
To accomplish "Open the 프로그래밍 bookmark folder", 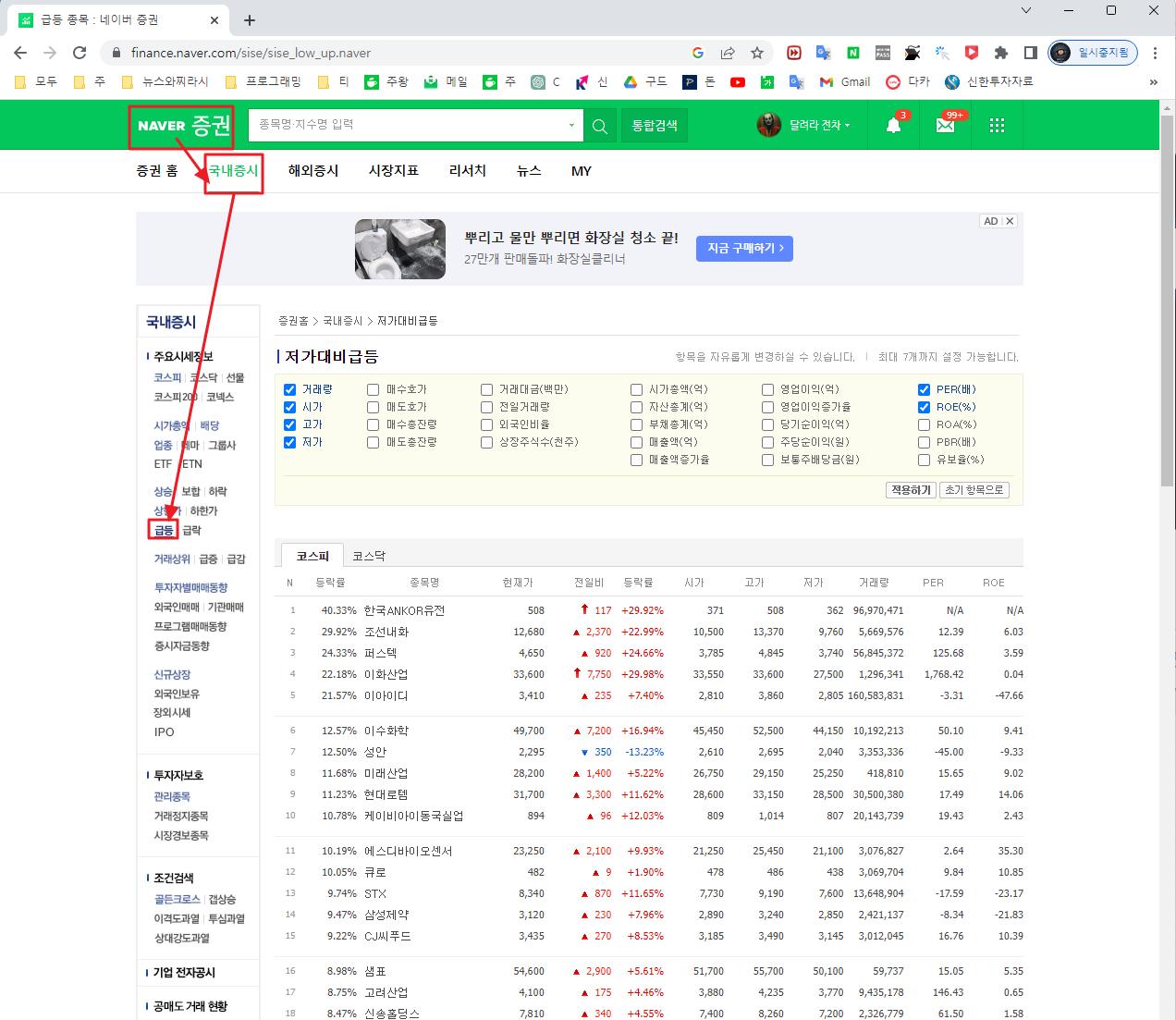I will 263,81.
